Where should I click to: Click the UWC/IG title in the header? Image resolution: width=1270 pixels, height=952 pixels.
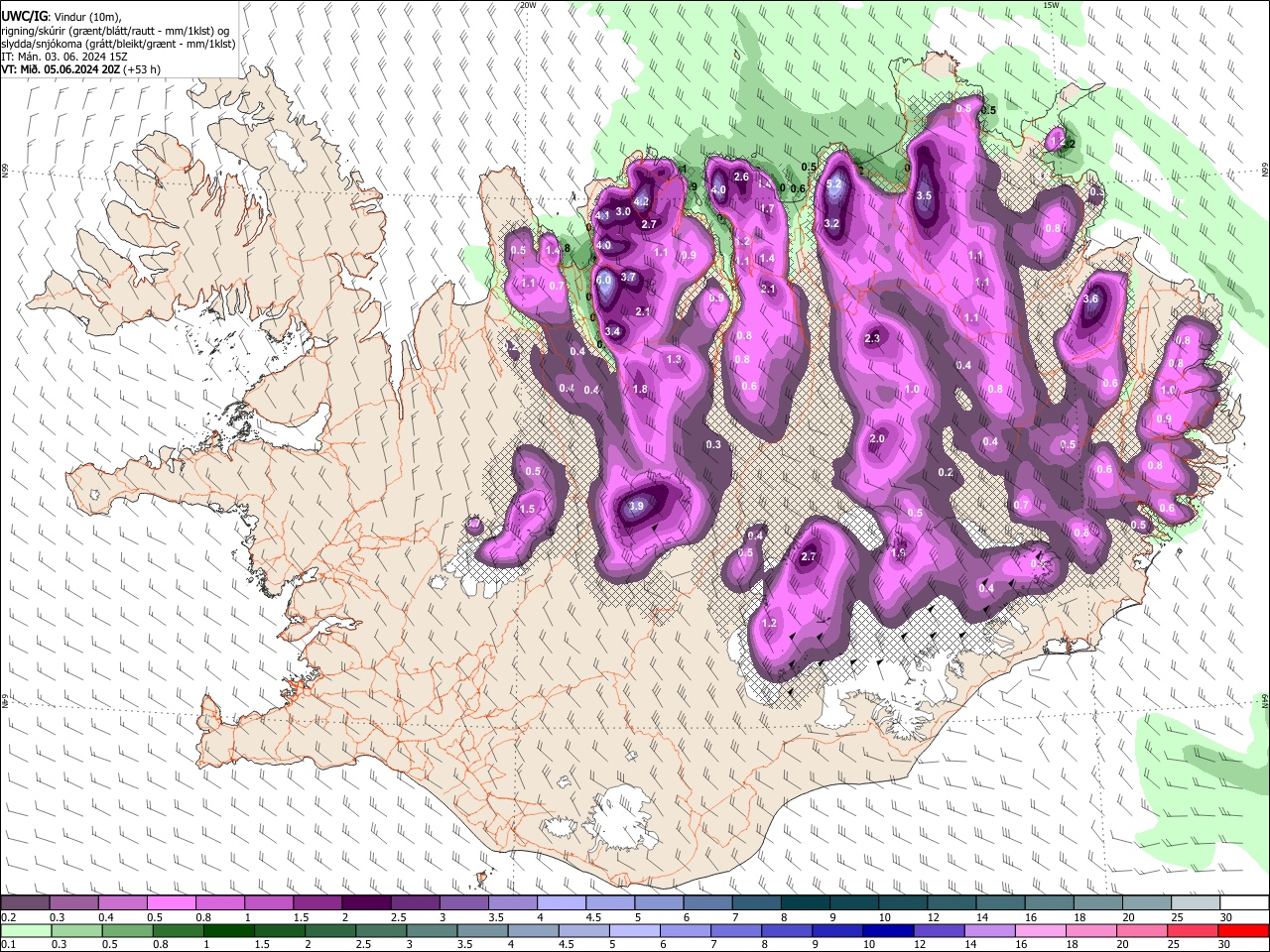click(x=23, y=16)
